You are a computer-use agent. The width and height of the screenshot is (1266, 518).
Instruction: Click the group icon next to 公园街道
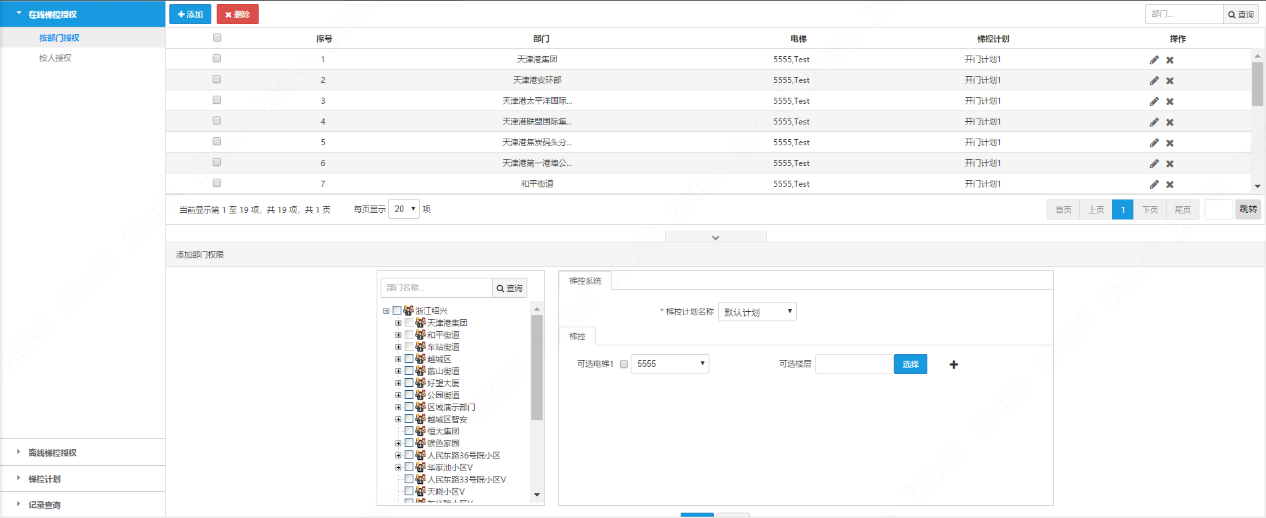coord(420,395)
